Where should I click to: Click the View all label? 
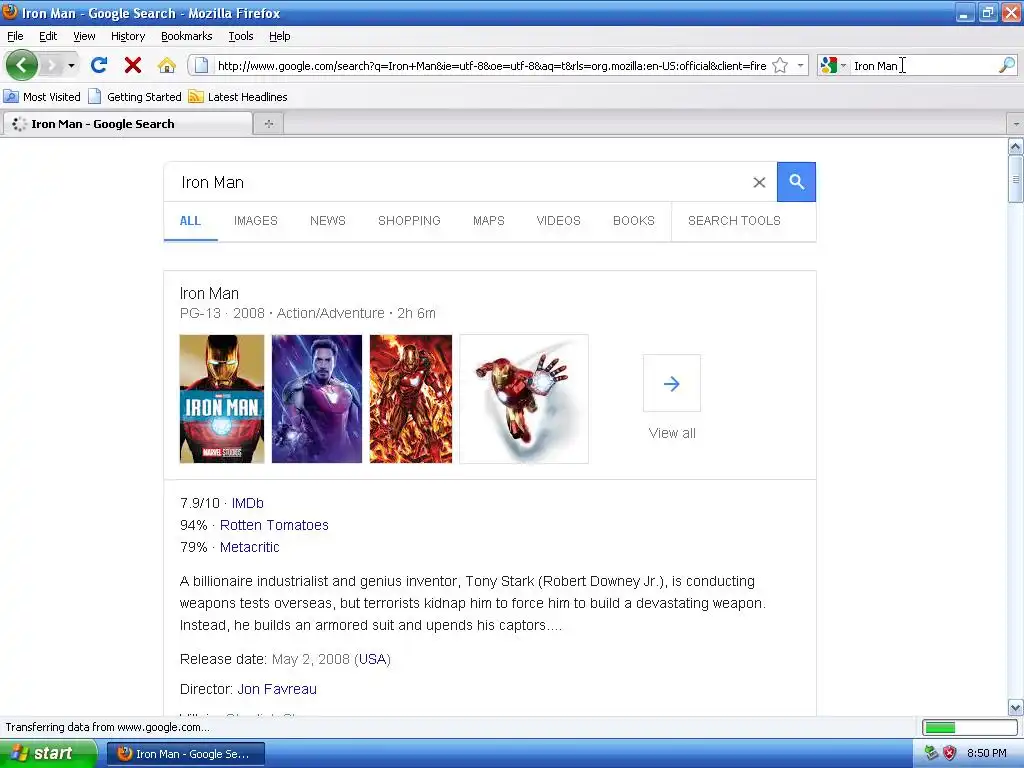click(672, 433)
